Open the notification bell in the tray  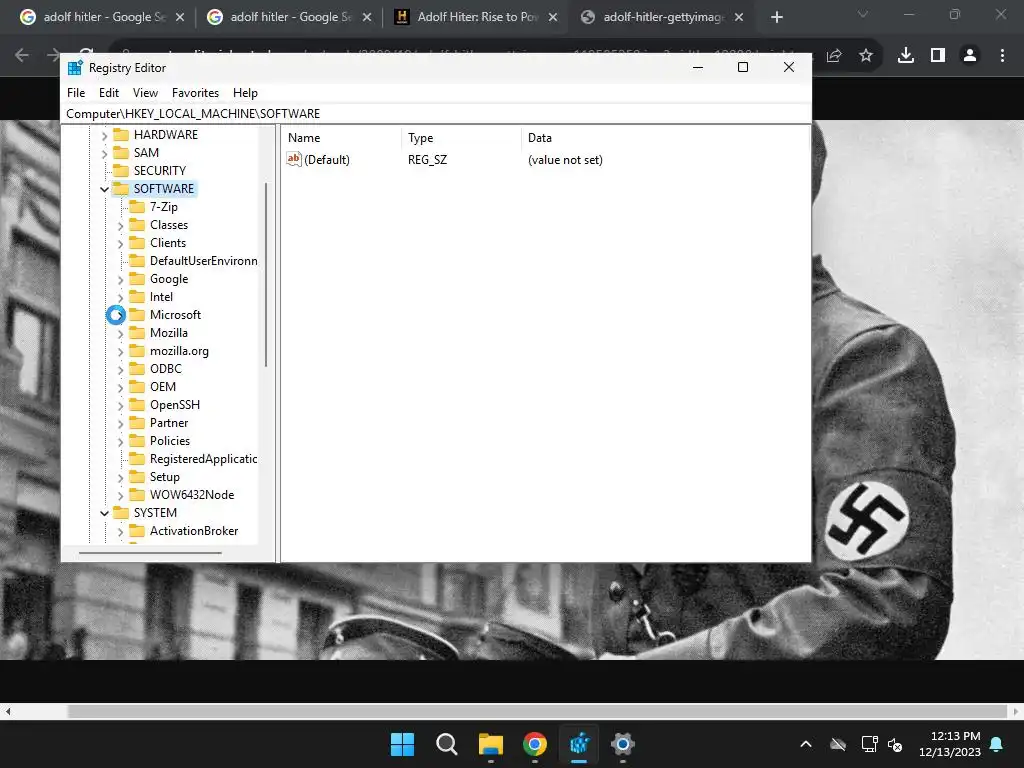[x=997, y=744]
